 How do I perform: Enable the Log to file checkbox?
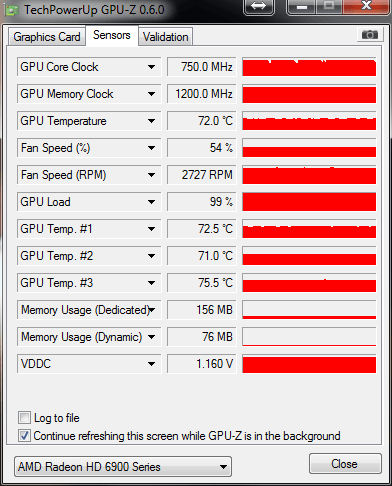click(24, 418)
